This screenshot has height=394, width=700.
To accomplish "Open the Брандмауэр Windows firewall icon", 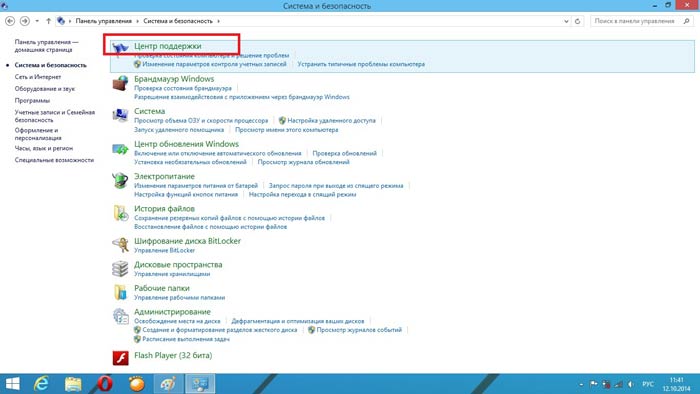I will click(x=120, y=83).
